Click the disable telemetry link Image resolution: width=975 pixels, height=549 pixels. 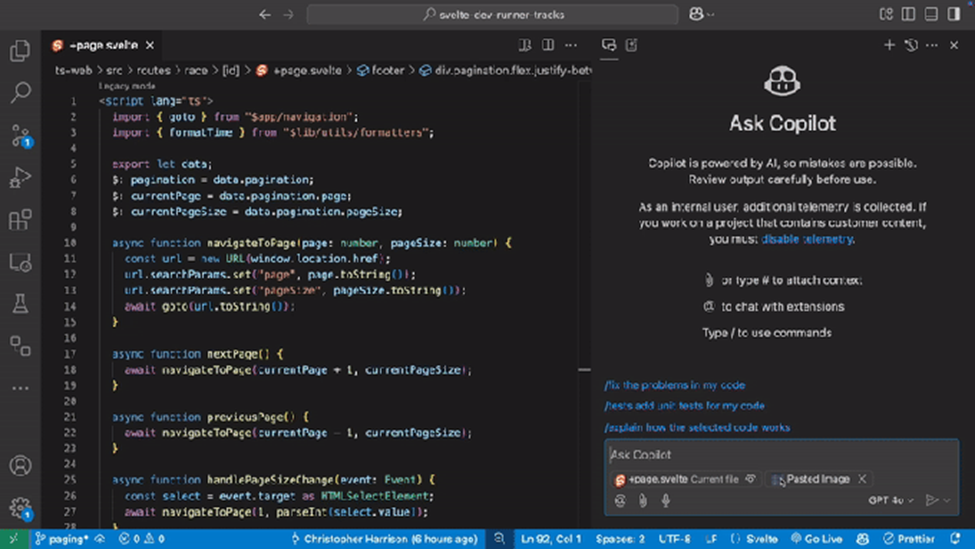(807, 239)
